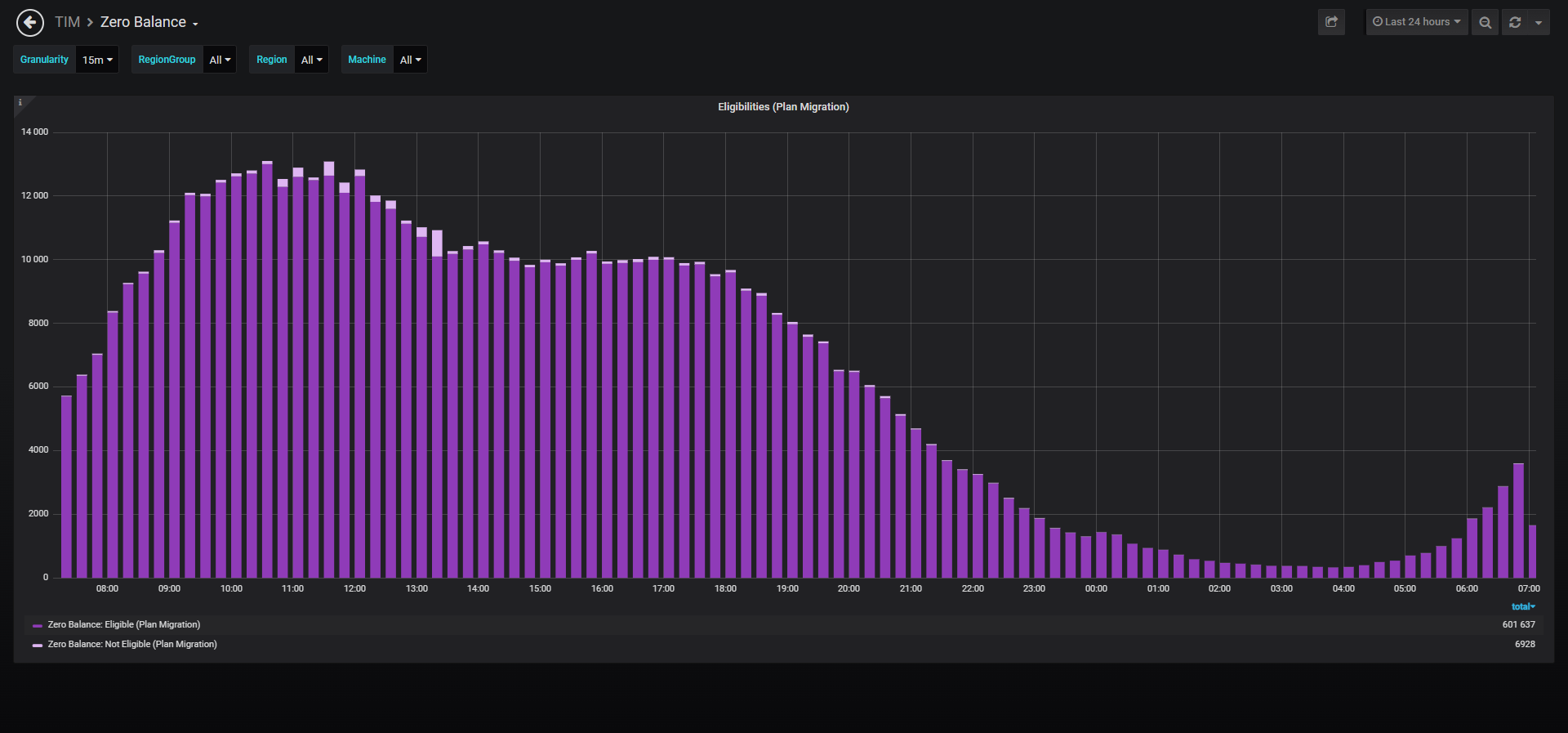Open the Last 24 hours time picker
Screen dimensions: 1568x733
[1417, 22]
